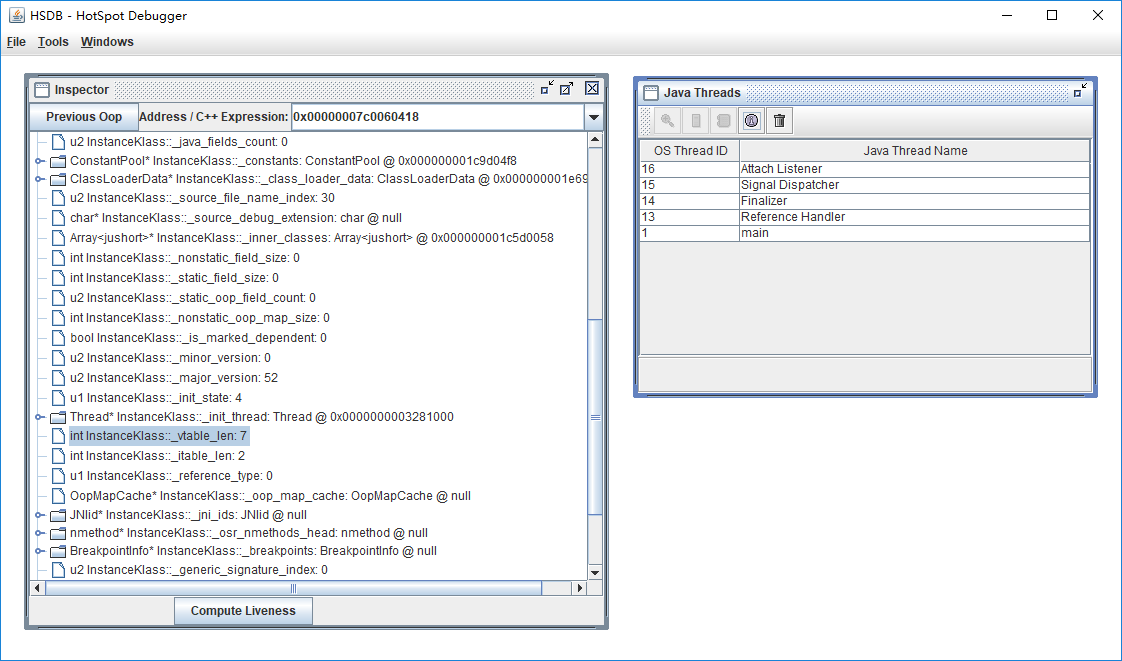This screenshot has width=1122, height=661.
Task: Select the Signal Dispatcher thread row
Action: tap(864, 185)
